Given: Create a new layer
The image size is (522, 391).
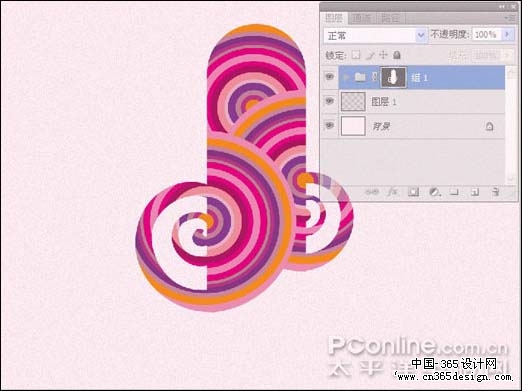Looking at the screenshot, I should tap(475, 192).
